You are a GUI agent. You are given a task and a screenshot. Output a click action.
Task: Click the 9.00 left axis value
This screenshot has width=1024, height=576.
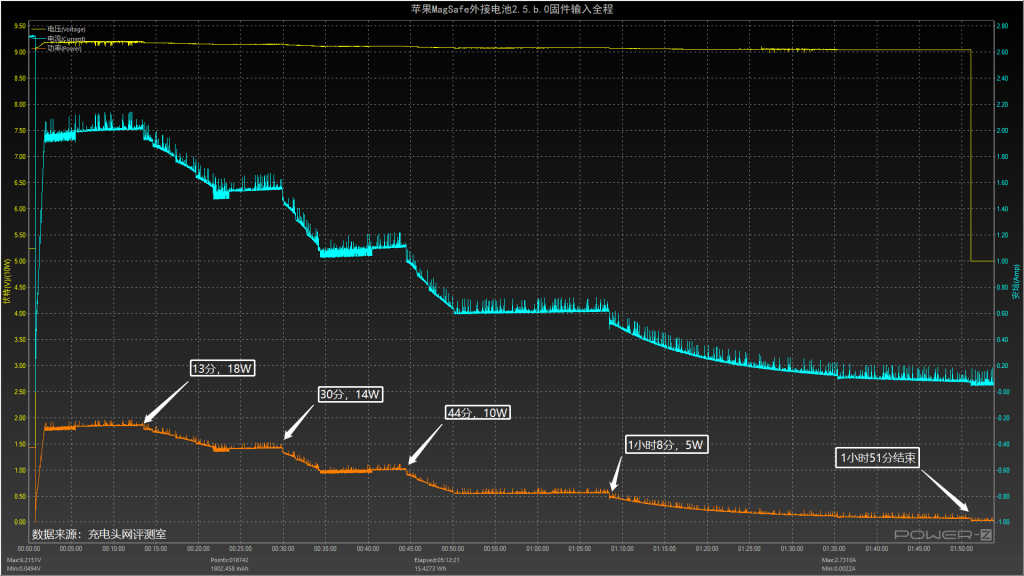point(20,52)
